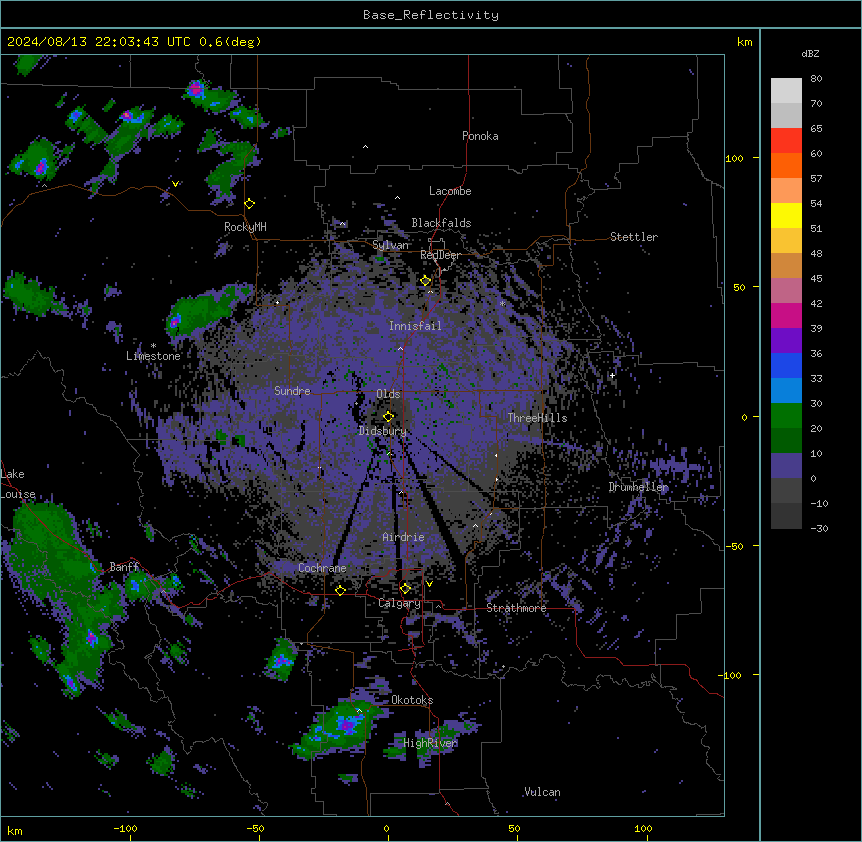Click the Sylvan label
Image resolution: width=862 pixels, height=842 pixels.
click(390, 245)
